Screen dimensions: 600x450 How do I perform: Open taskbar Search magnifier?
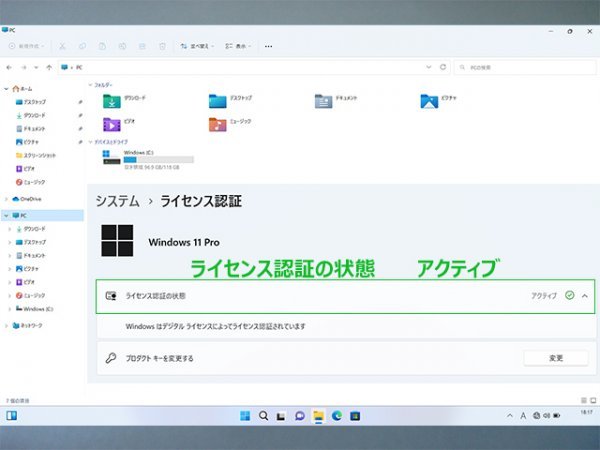(263, 416)
